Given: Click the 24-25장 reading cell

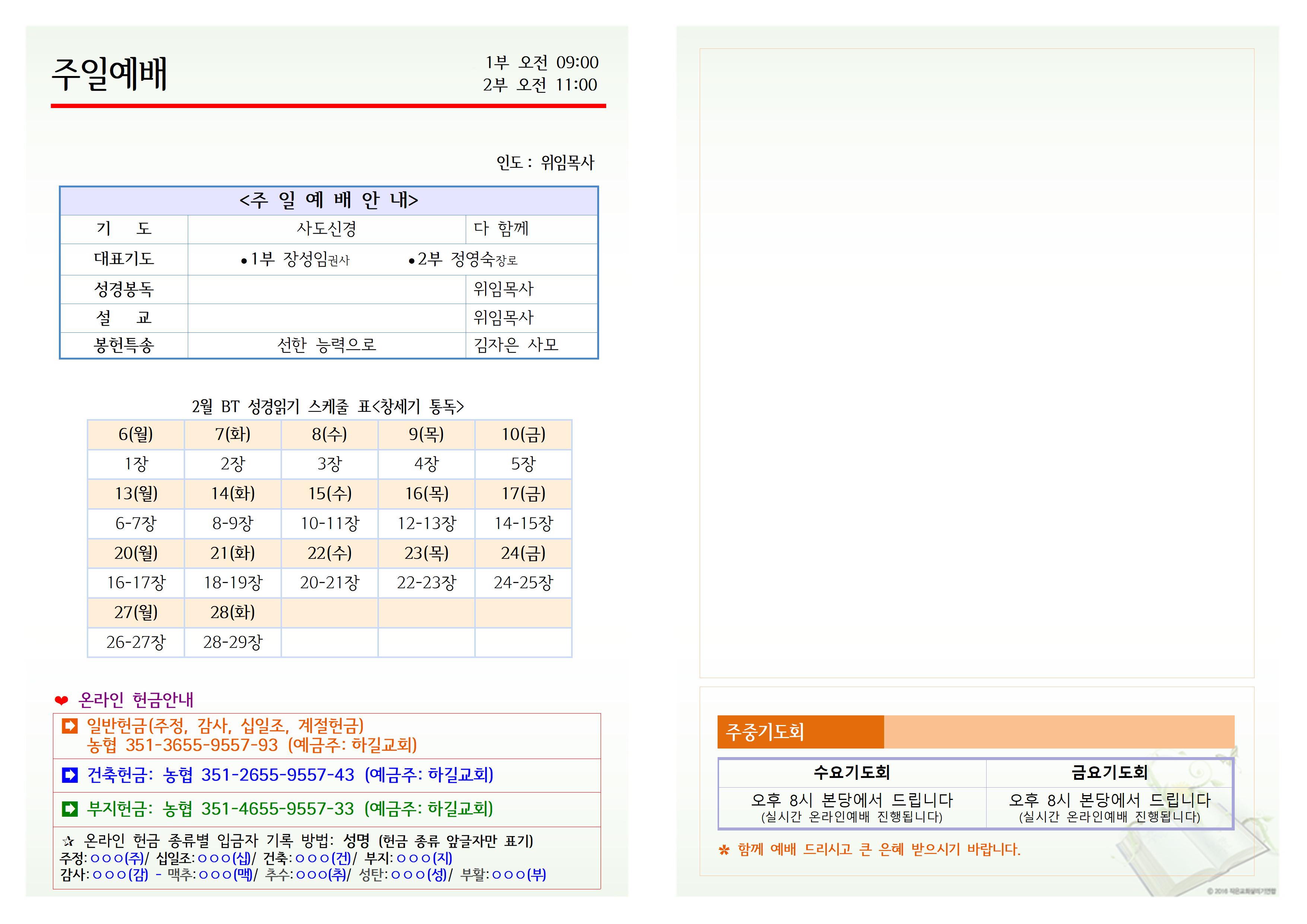Looking at the screenshot, I should point(523,583).
